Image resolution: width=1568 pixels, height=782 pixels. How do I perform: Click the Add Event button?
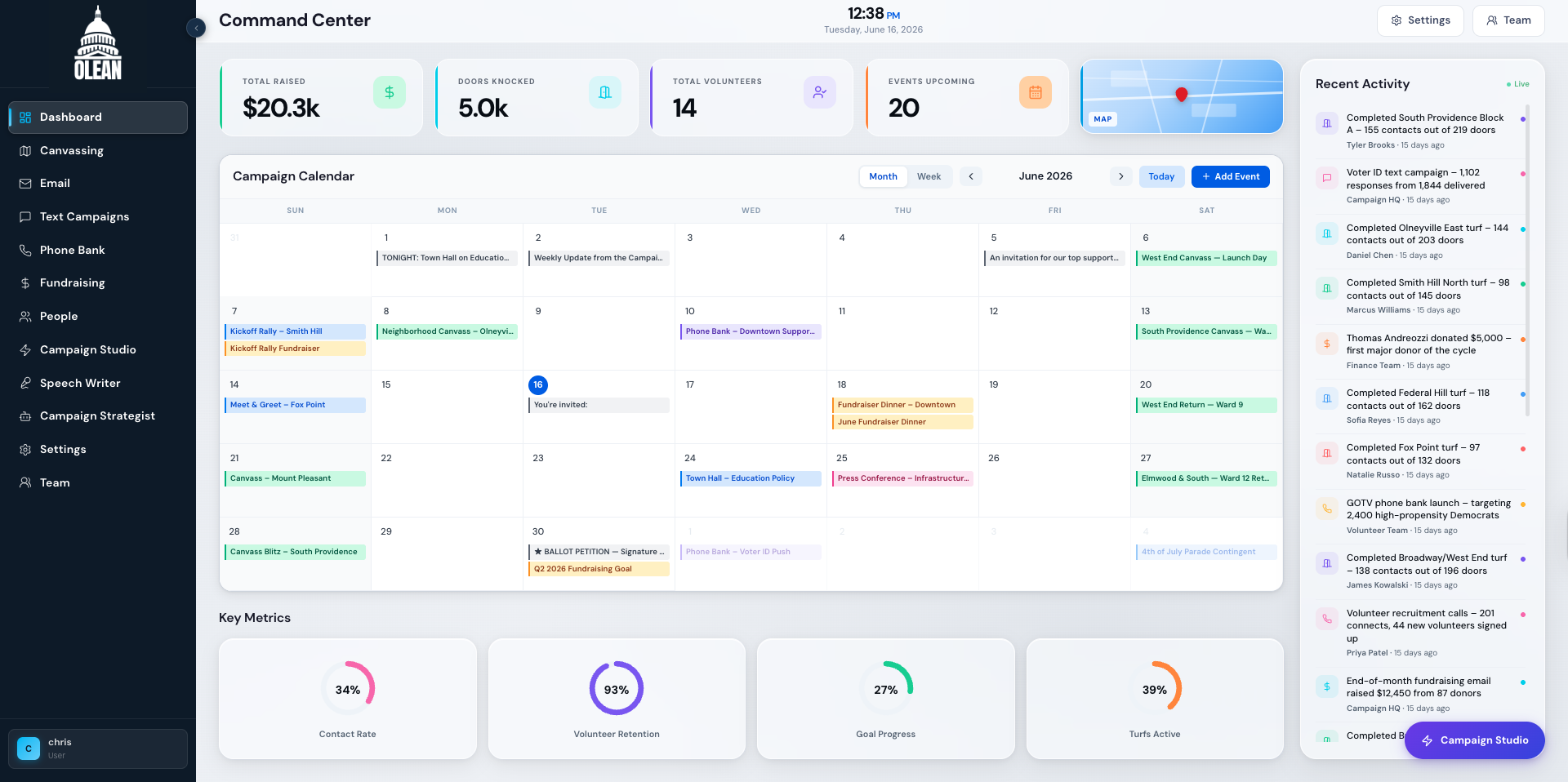coord(1230,176)
